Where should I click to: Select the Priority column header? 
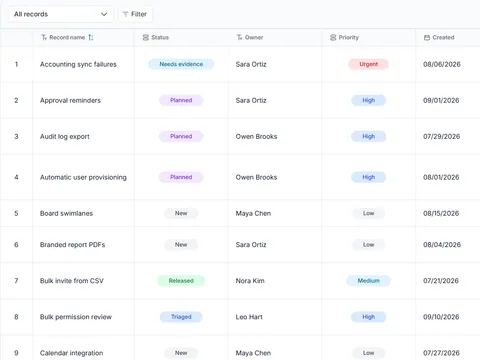pyautogui.click(x=369, y=37)
